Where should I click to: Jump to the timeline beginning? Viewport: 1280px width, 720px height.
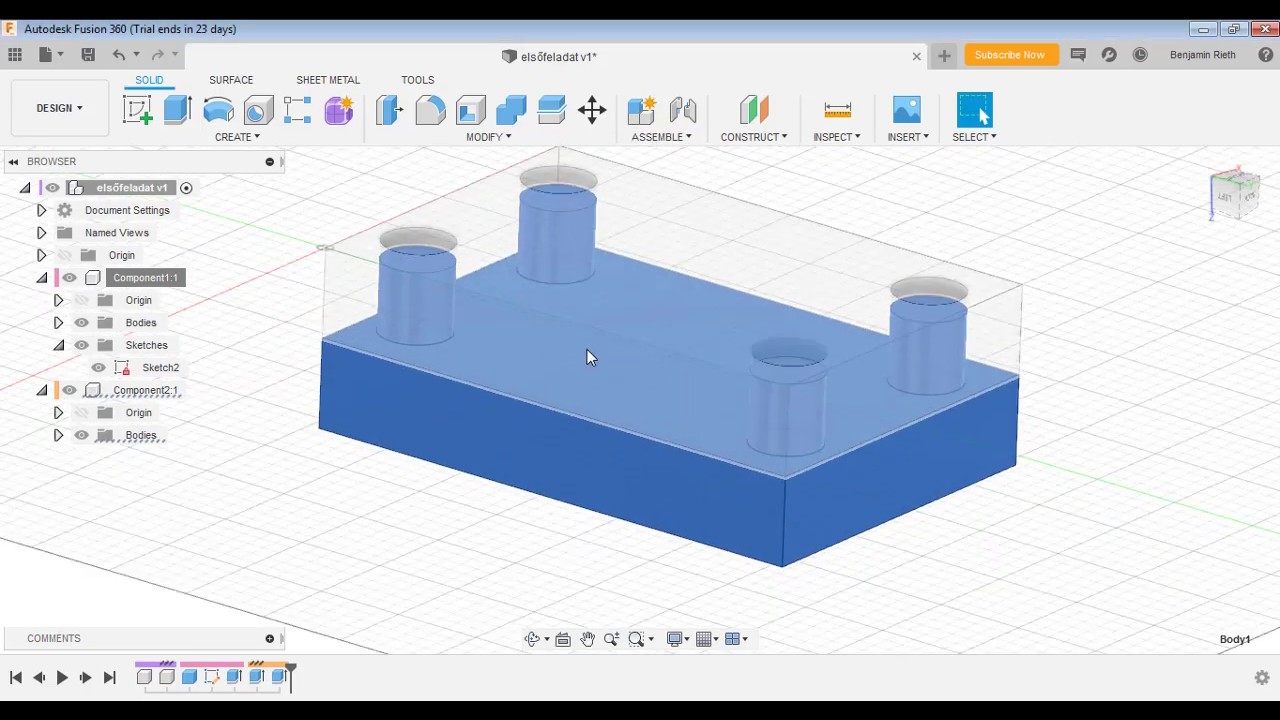point(16,677)
